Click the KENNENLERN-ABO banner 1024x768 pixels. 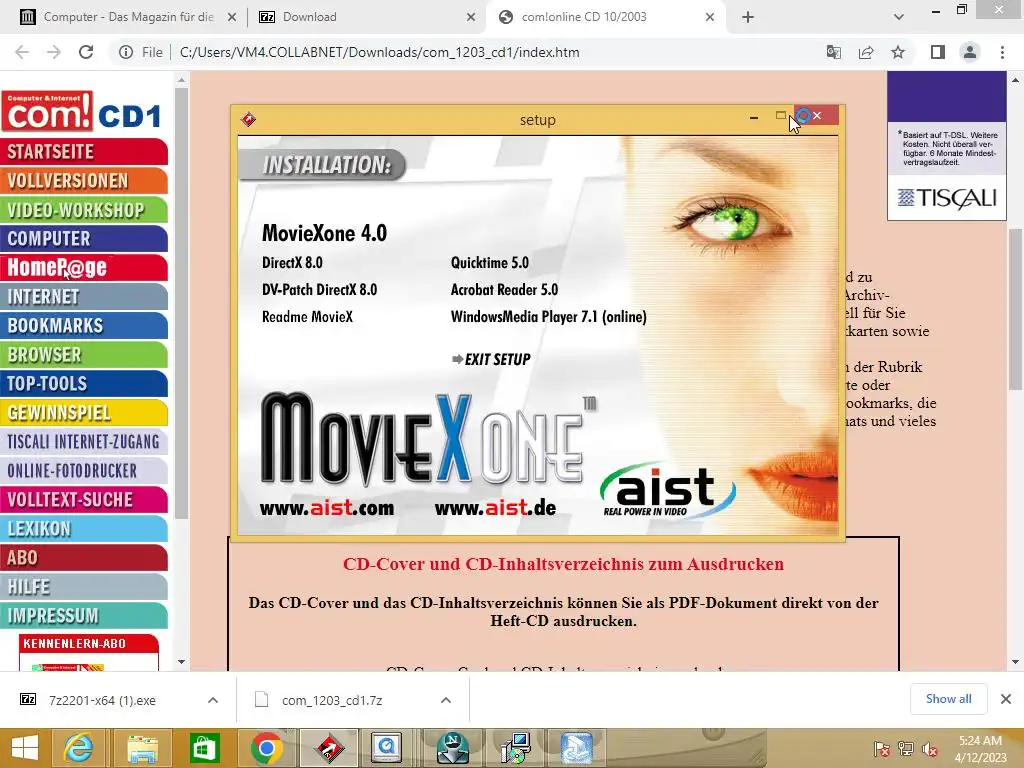click(89, 652)
